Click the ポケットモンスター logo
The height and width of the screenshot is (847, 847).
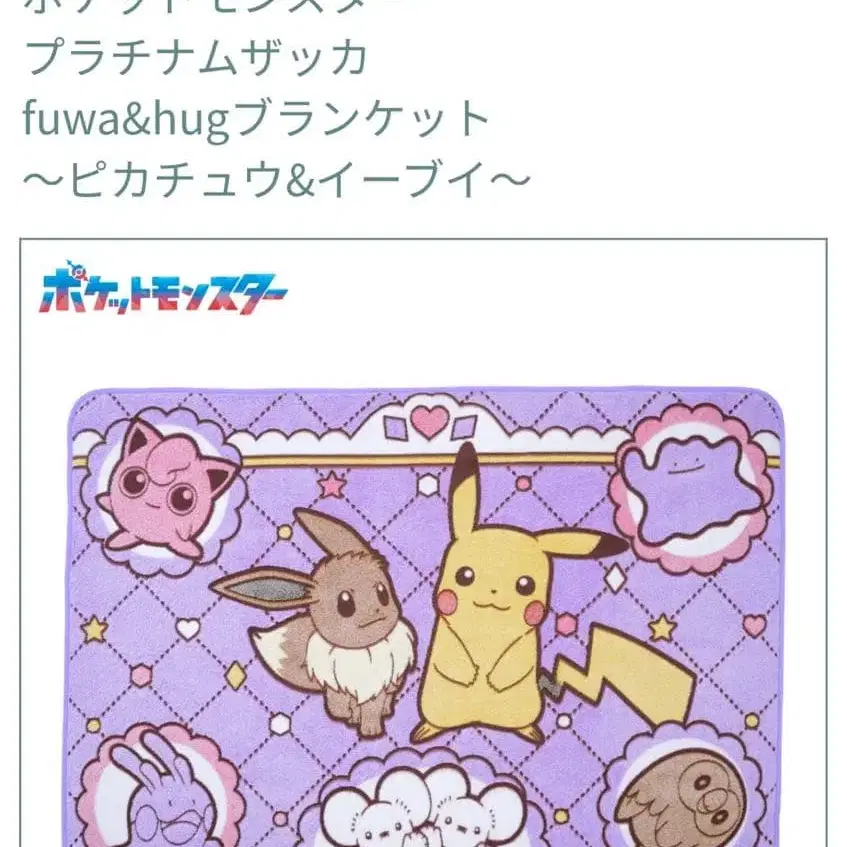pyautogui.click(x=163, y=288)
